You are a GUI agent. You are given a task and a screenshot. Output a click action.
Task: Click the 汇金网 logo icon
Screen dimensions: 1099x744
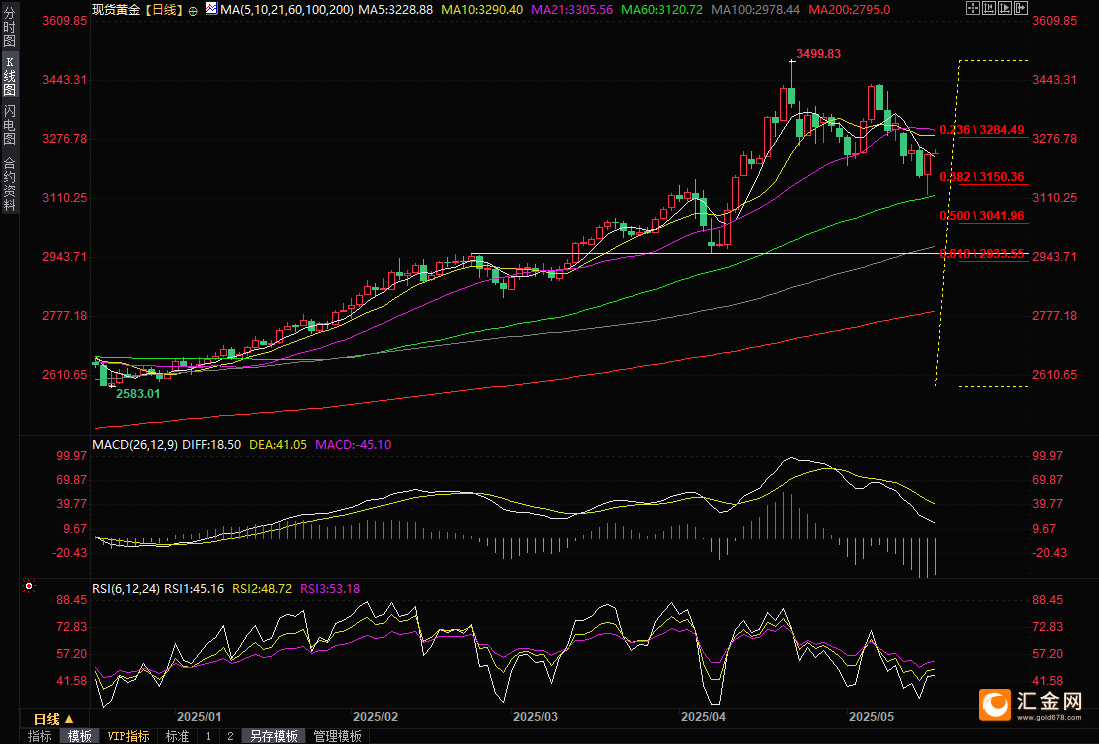995,704
